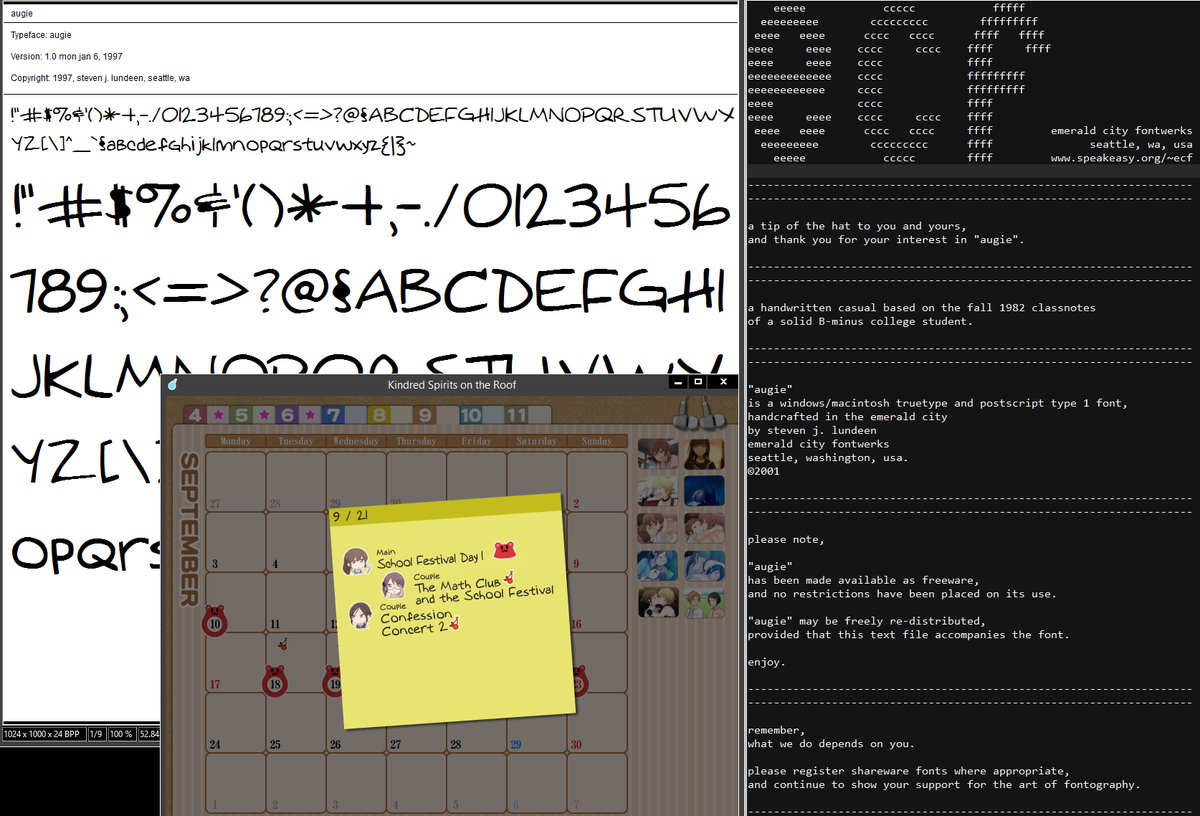Viewport: 1200px width, 816px height.
Task: Click the red bear marker on September 10
Action: pos(215,621)
